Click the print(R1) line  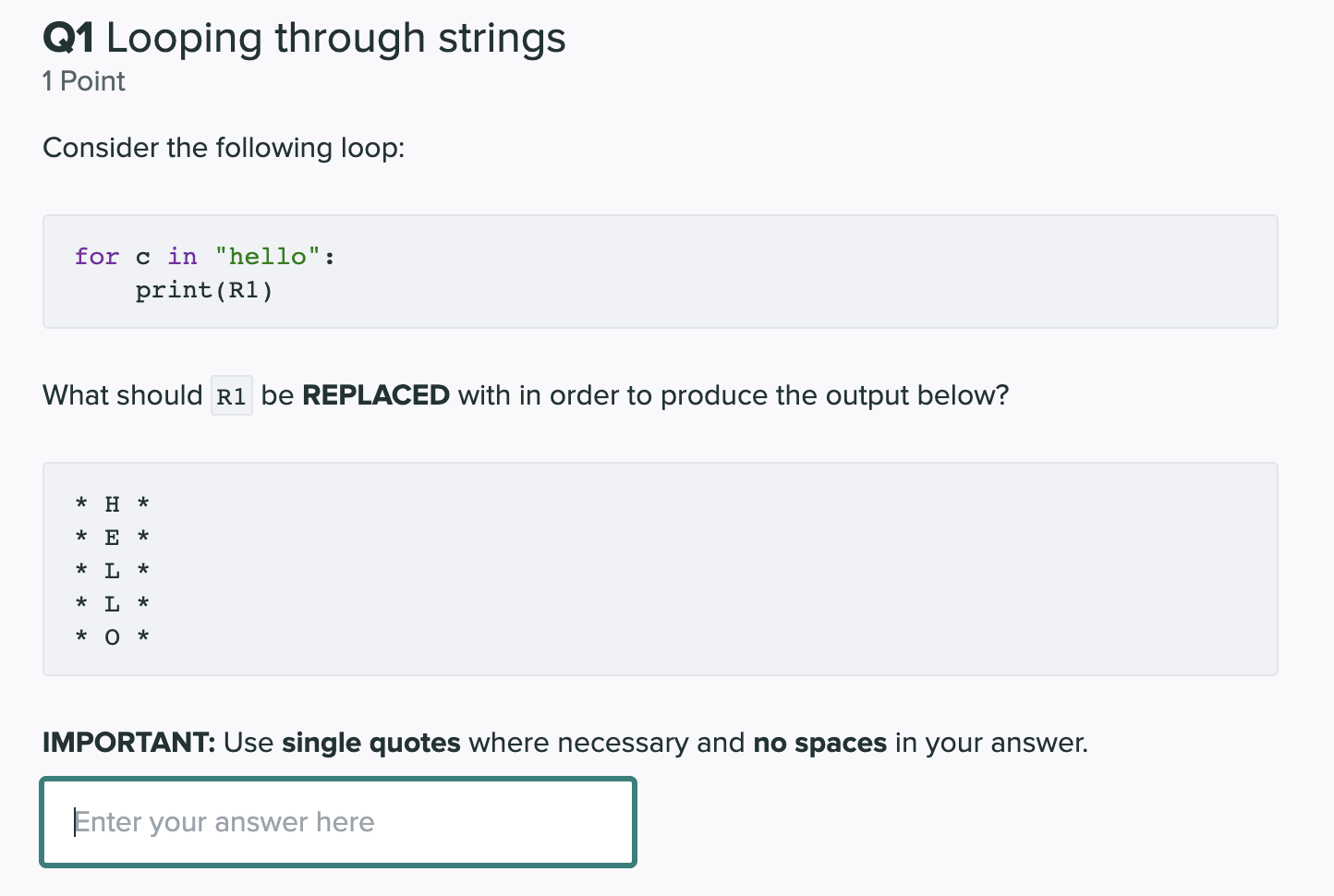click(x=205, y=289)
